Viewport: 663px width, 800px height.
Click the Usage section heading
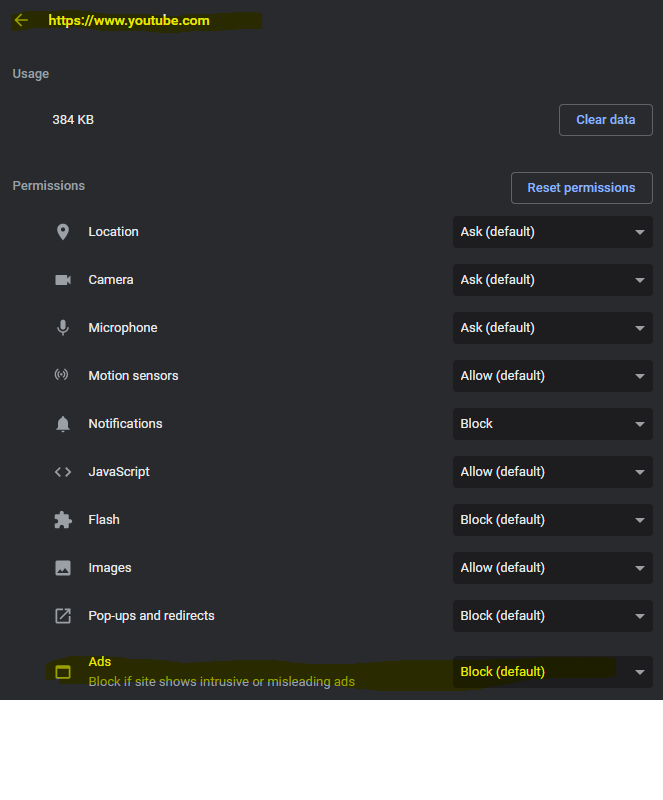[31, 74]
